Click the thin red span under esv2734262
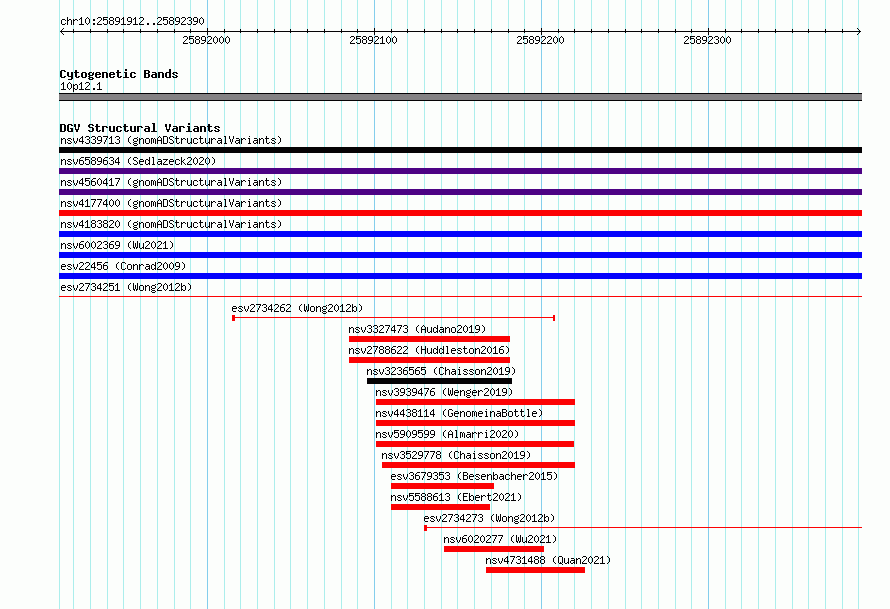Screen dimensions: 890x609 393,318
